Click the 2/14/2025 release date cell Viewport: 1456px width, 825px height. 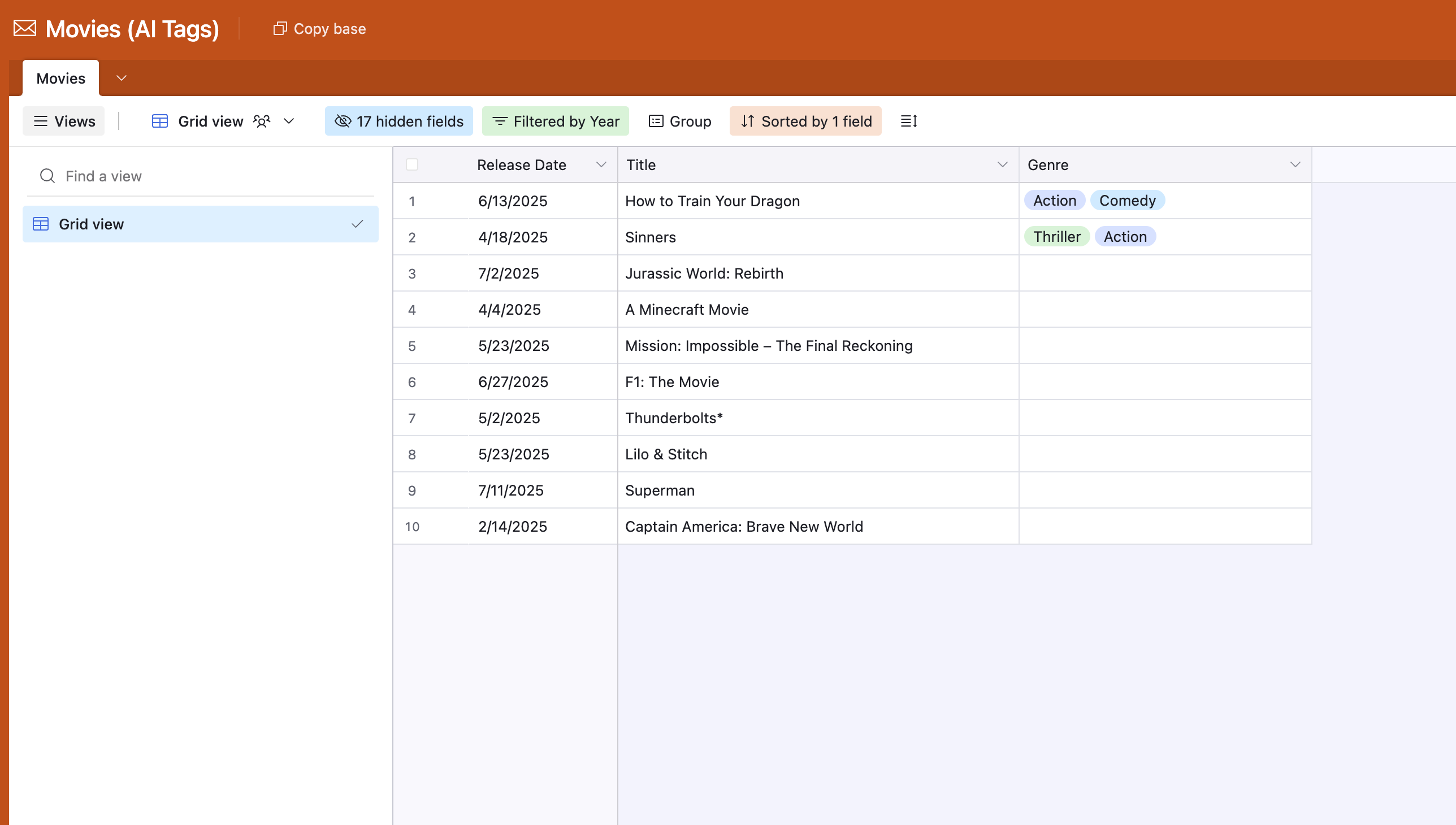point(543,527)
